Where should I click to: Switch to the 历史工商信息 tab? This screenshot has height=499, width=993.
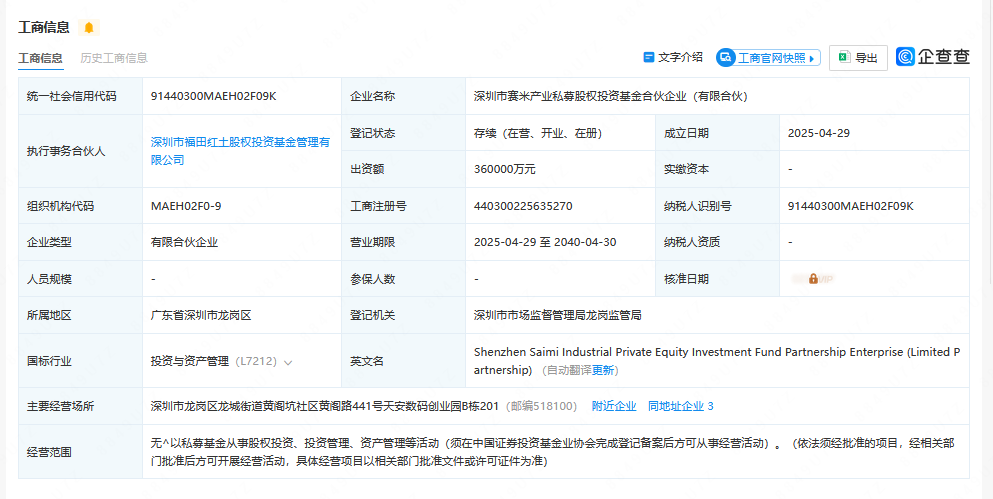[x=114, y=58]
